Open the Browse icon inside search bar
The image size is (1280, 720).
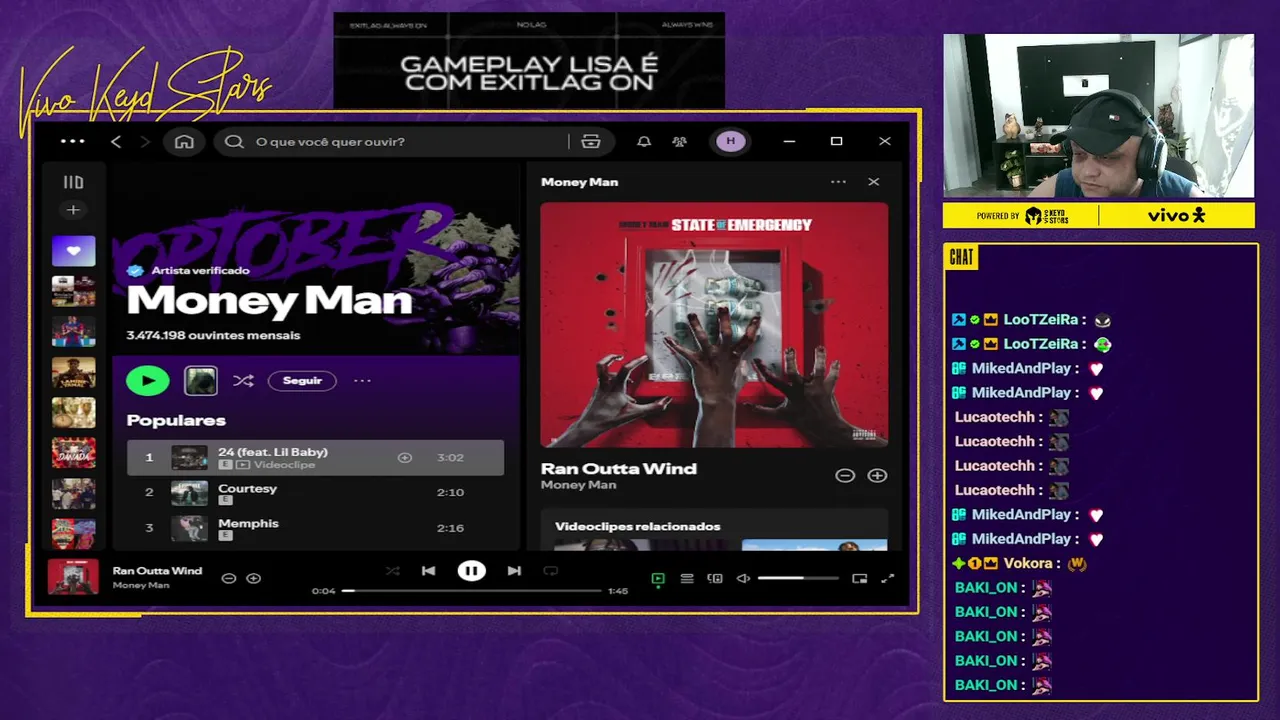click(591, 142)
